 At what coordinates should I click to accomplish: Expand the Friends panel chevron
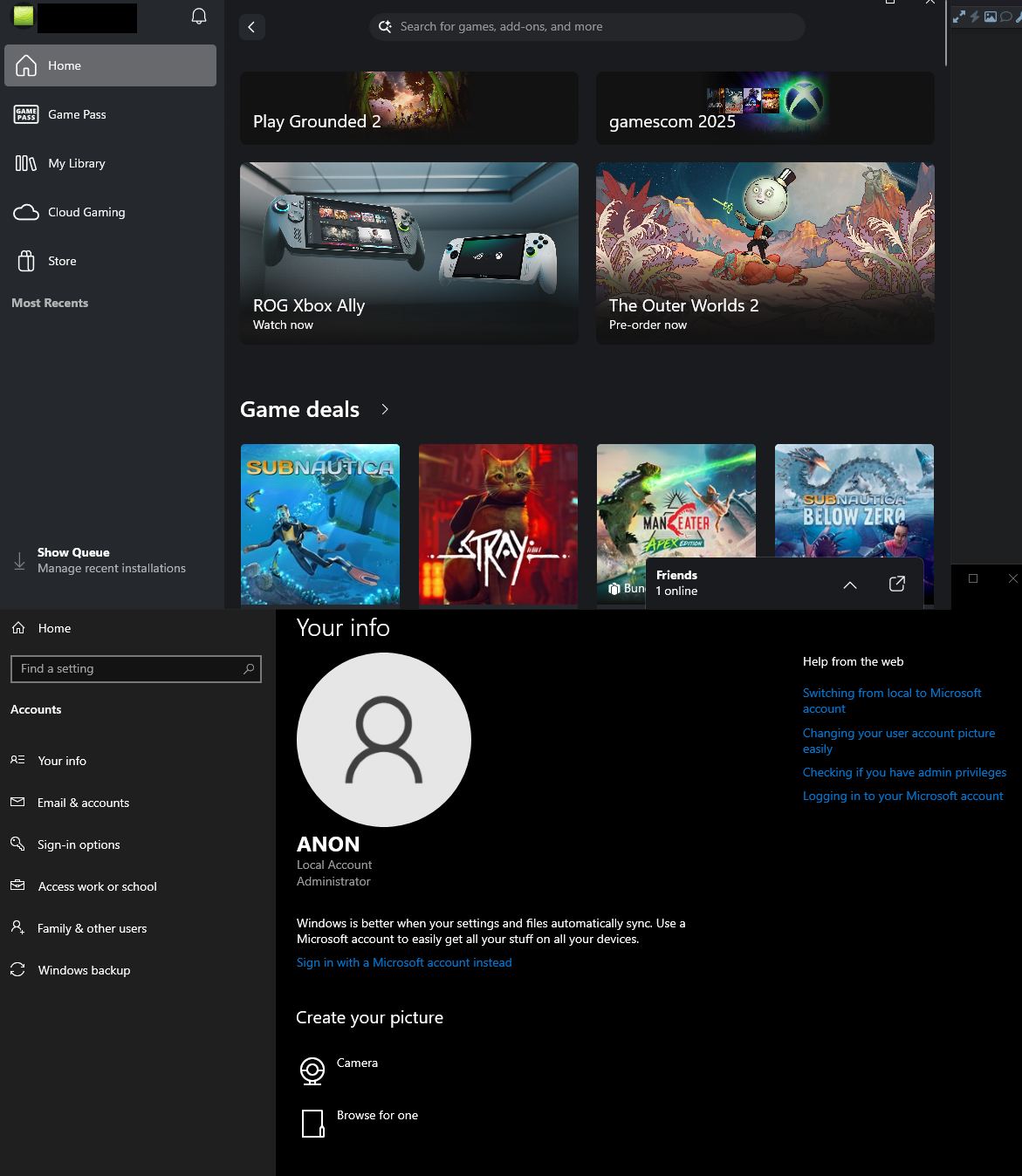(849, 585)
